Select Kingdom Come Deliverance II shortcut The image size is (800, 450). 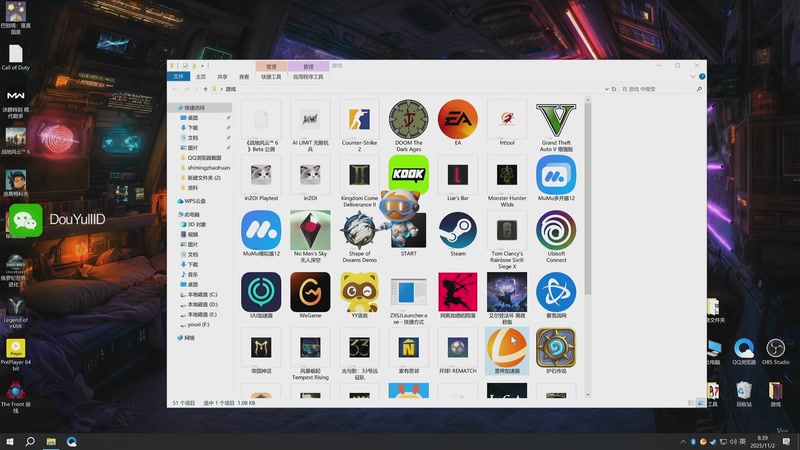[x=359, y=181]
